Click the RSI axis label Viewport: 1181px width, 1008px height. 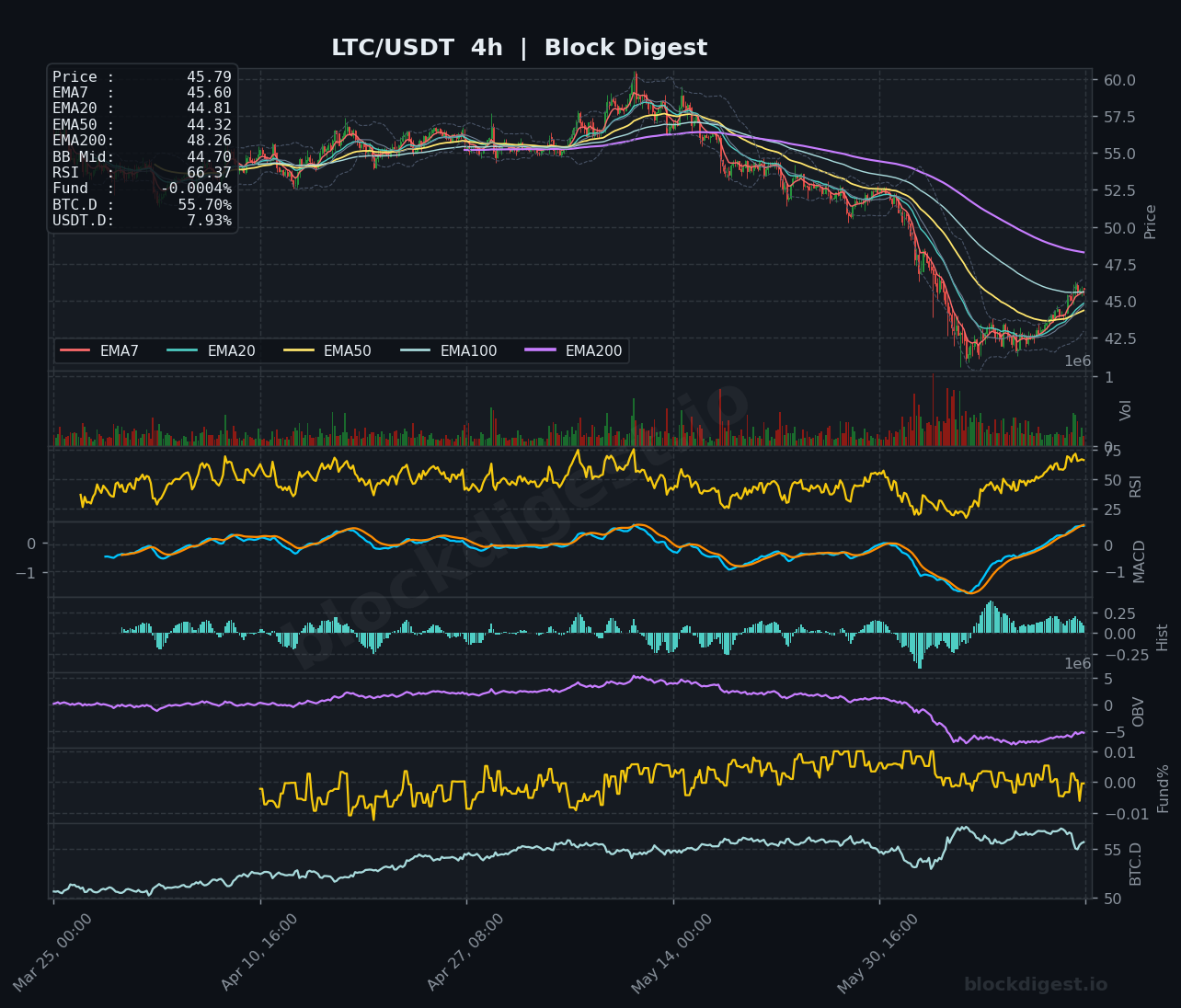pyautogui.click(x=1135, y=486)
